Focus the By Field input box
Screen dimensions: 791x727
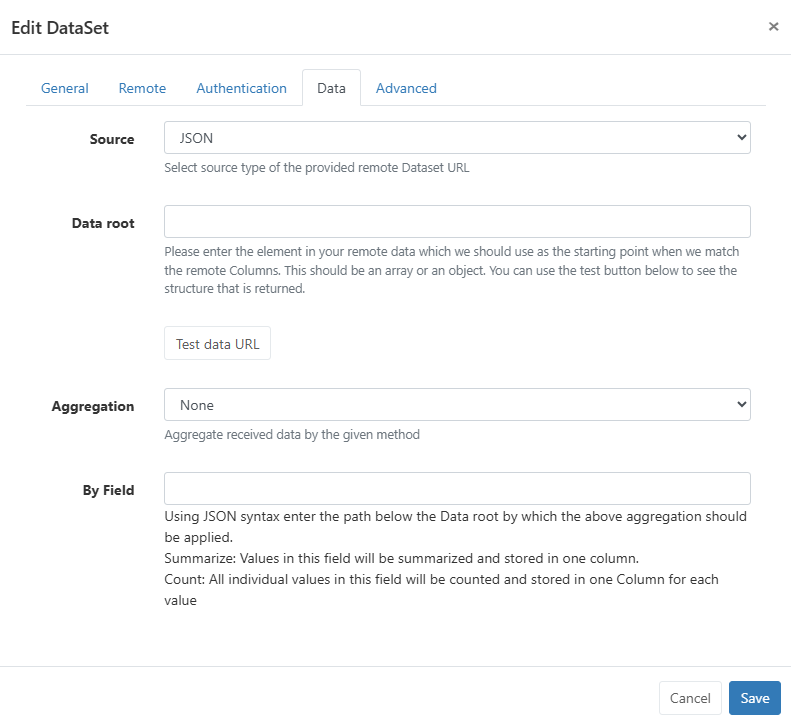pyautogui.click(x=457, y=489)
